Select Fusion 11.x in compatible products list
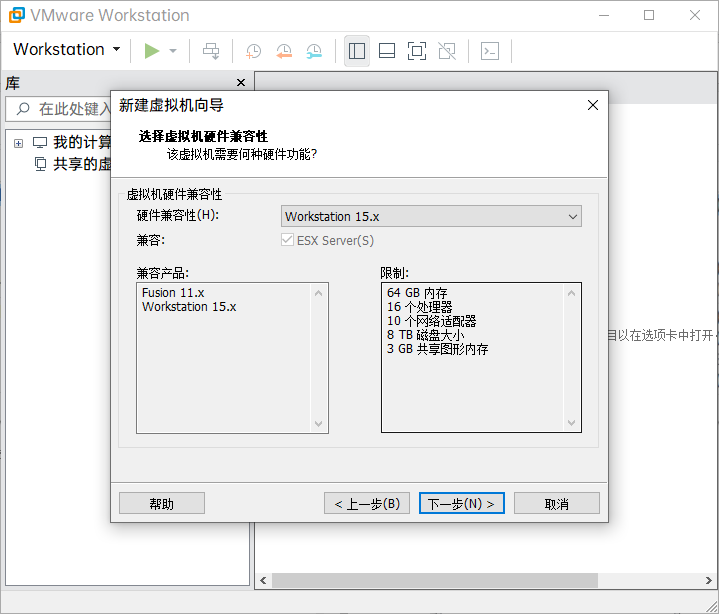The width and height of the screenshot is (719, 614). pos(173,293)
